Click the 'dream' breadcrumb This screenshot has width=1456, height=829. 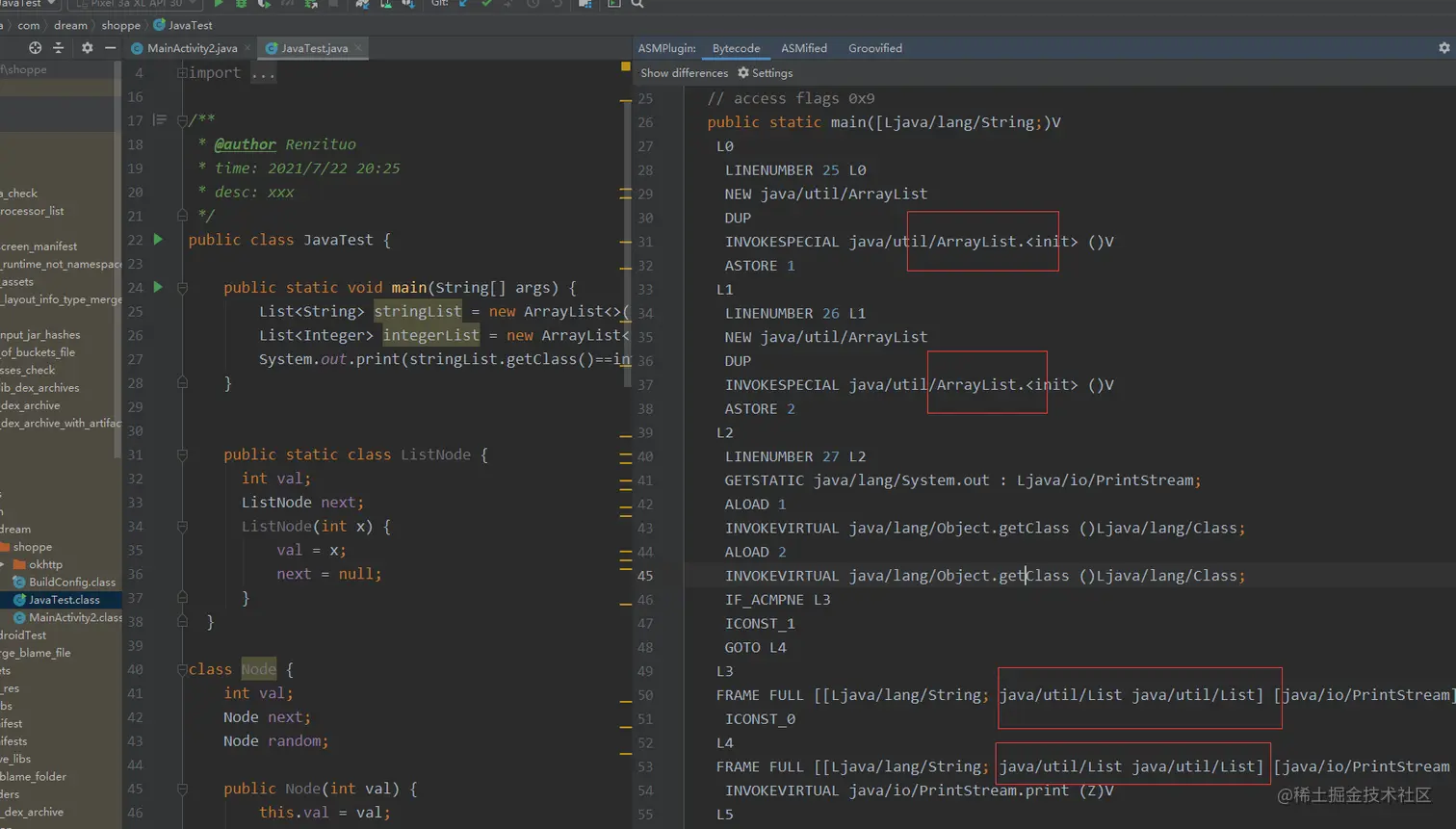pyautogui.click(x=70, y=26)
